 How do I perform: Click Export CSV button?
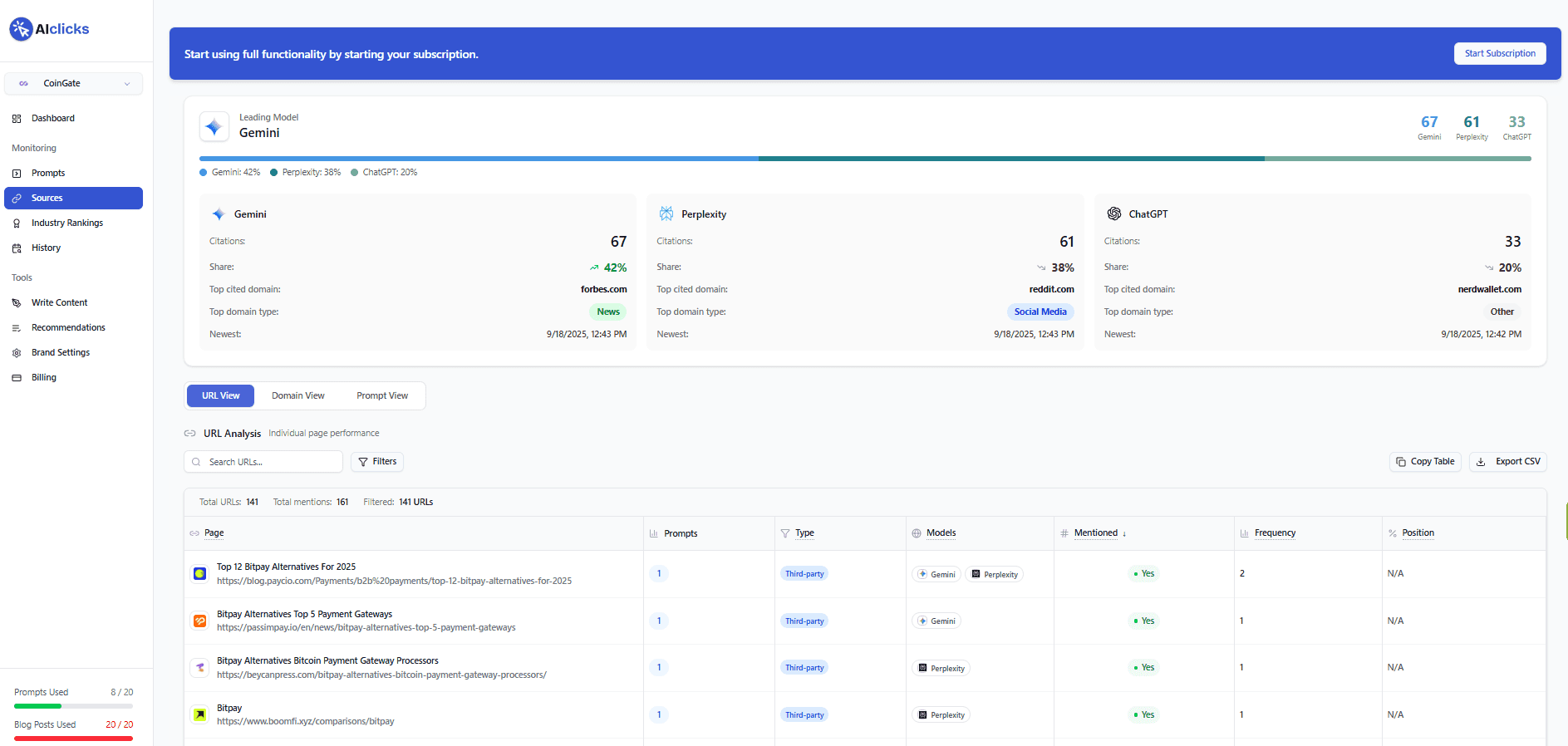pos(1508,462)
